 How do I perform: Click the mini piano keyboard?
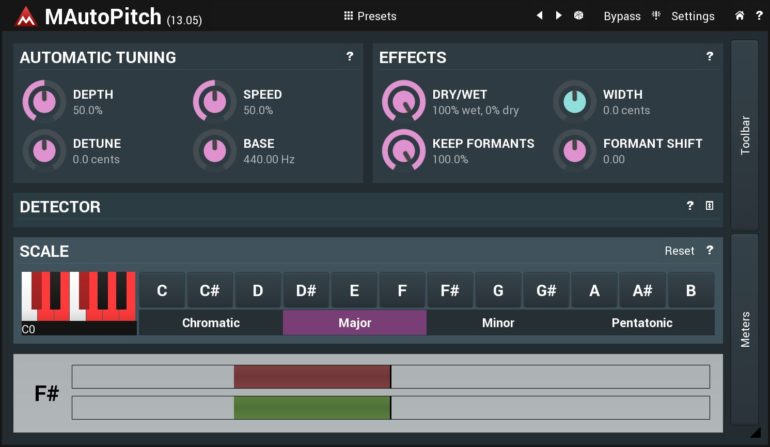pos(79,296)
